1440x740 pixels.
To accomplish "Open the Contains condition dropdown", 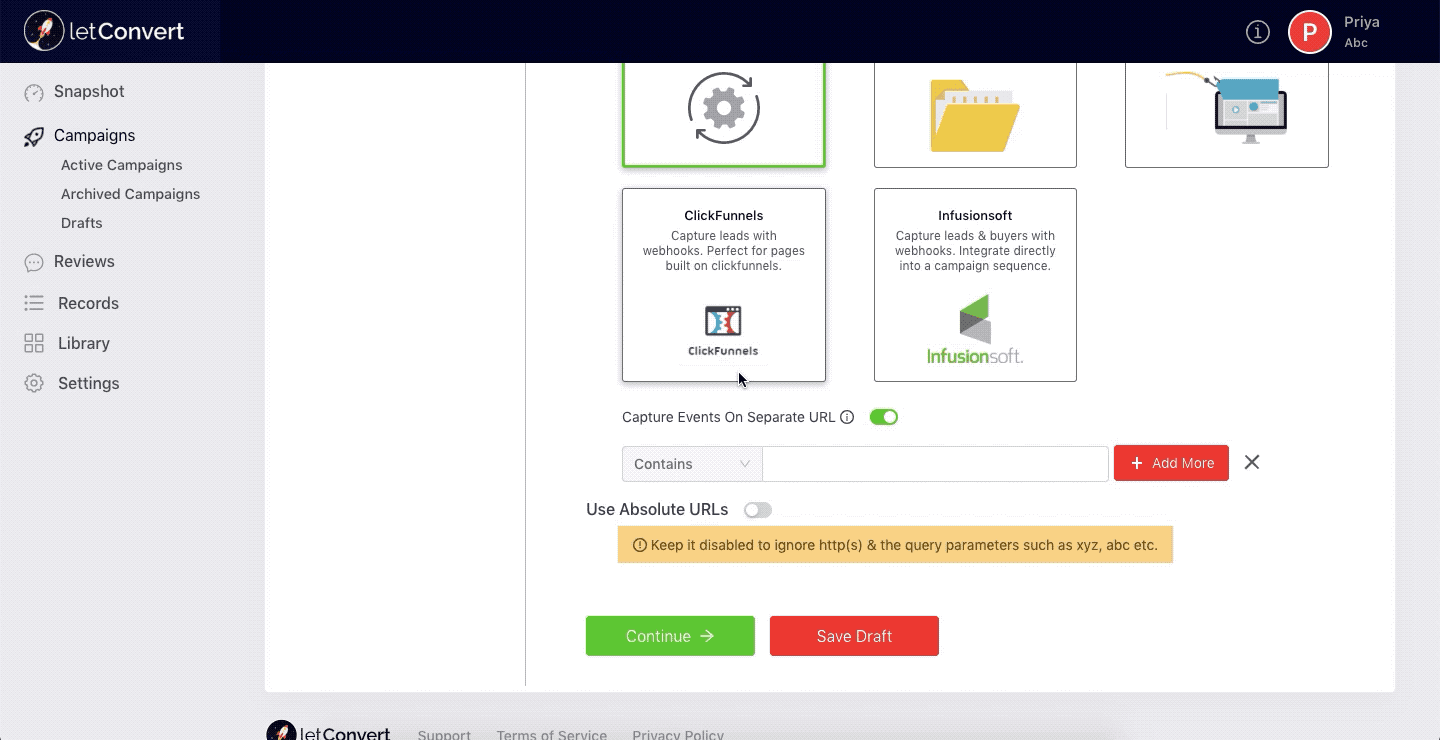I will 692,464.
